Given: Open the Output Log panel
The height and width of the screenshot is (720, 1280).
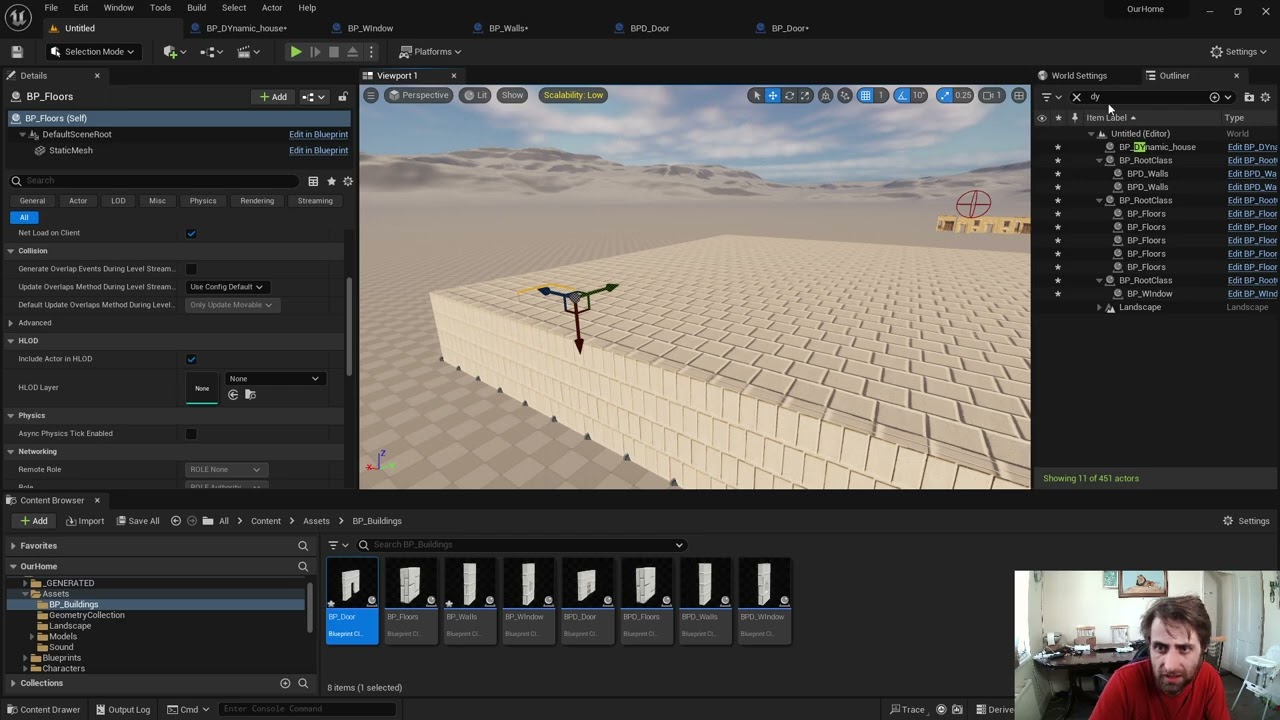Looking at the screenshot, I should (122, 710).
